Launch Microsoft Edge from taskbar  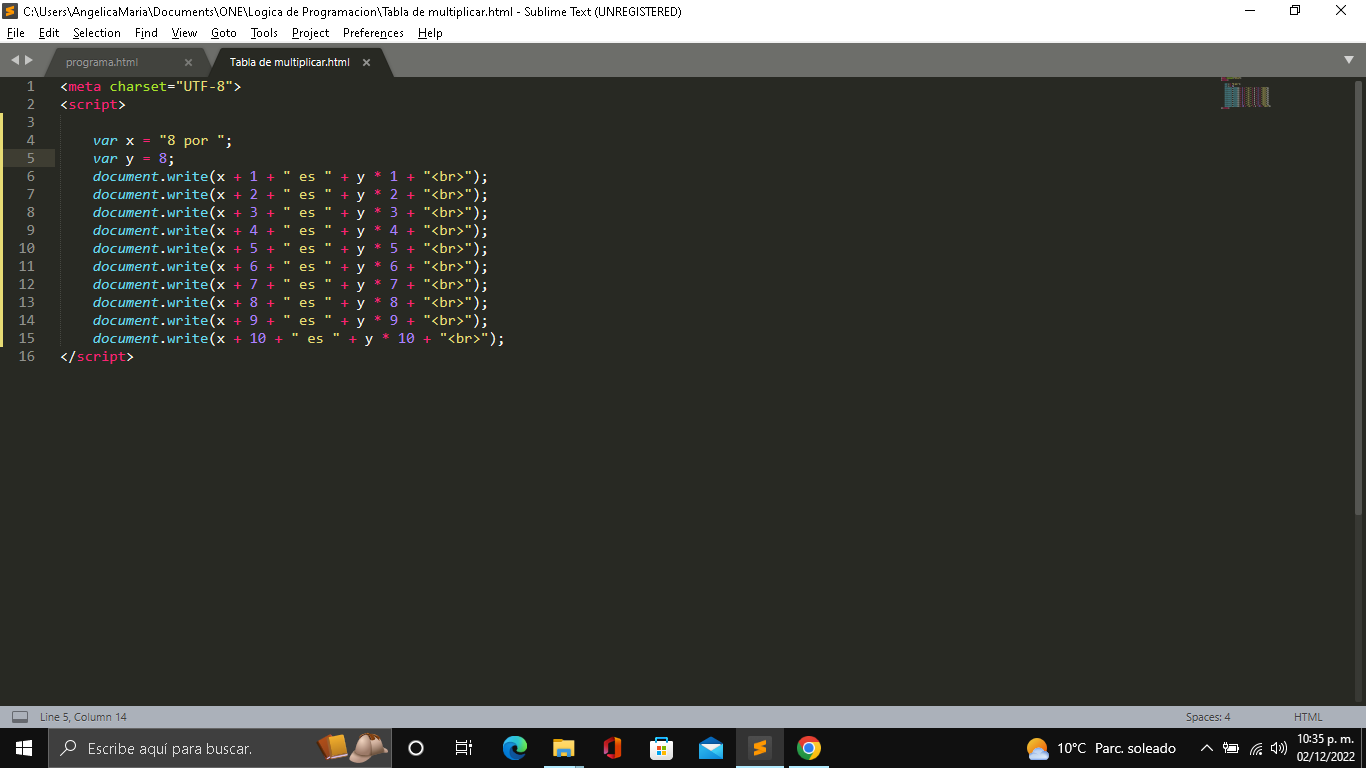(x=515, y=748)
